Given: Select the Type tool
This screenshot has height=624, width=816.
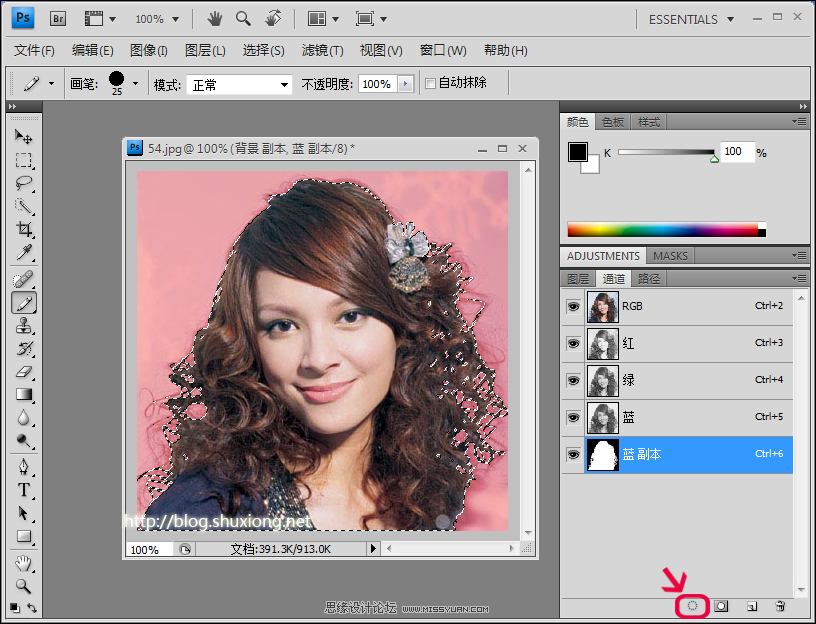Looking at the screenshot, I should click(23, 490).
